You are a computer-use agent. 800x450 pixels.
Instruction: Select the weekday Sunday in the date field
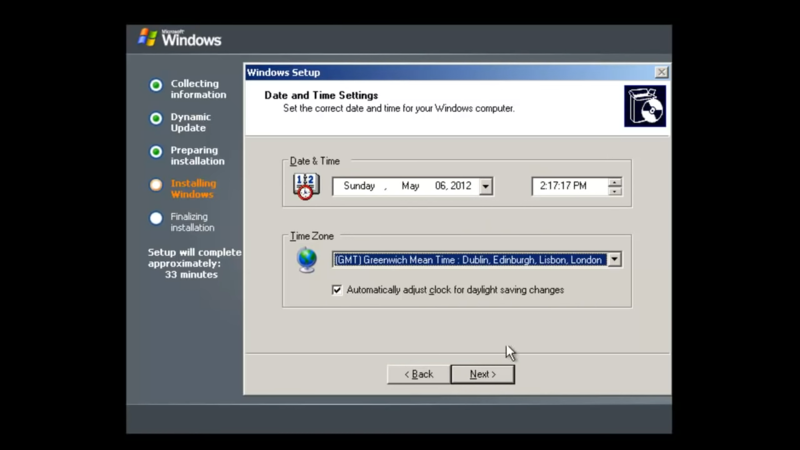(x=359, y=186)
